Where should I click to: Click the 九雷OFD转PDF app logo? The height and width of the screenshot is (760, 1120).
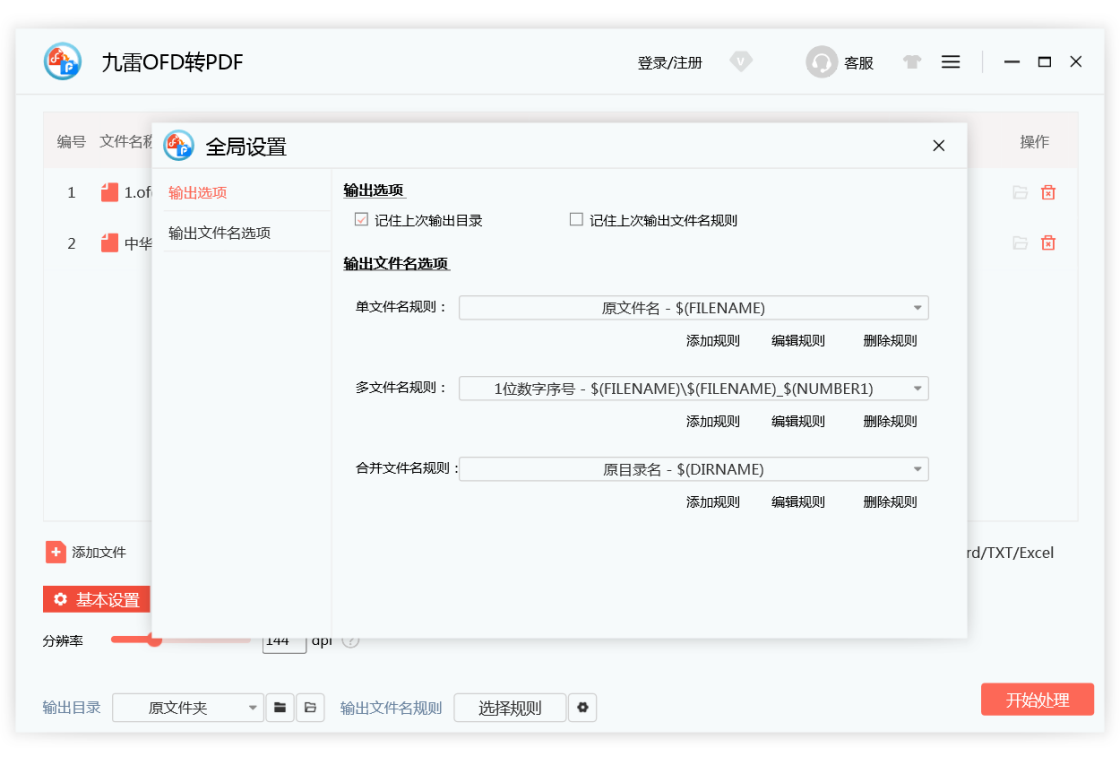pos(62,61)
